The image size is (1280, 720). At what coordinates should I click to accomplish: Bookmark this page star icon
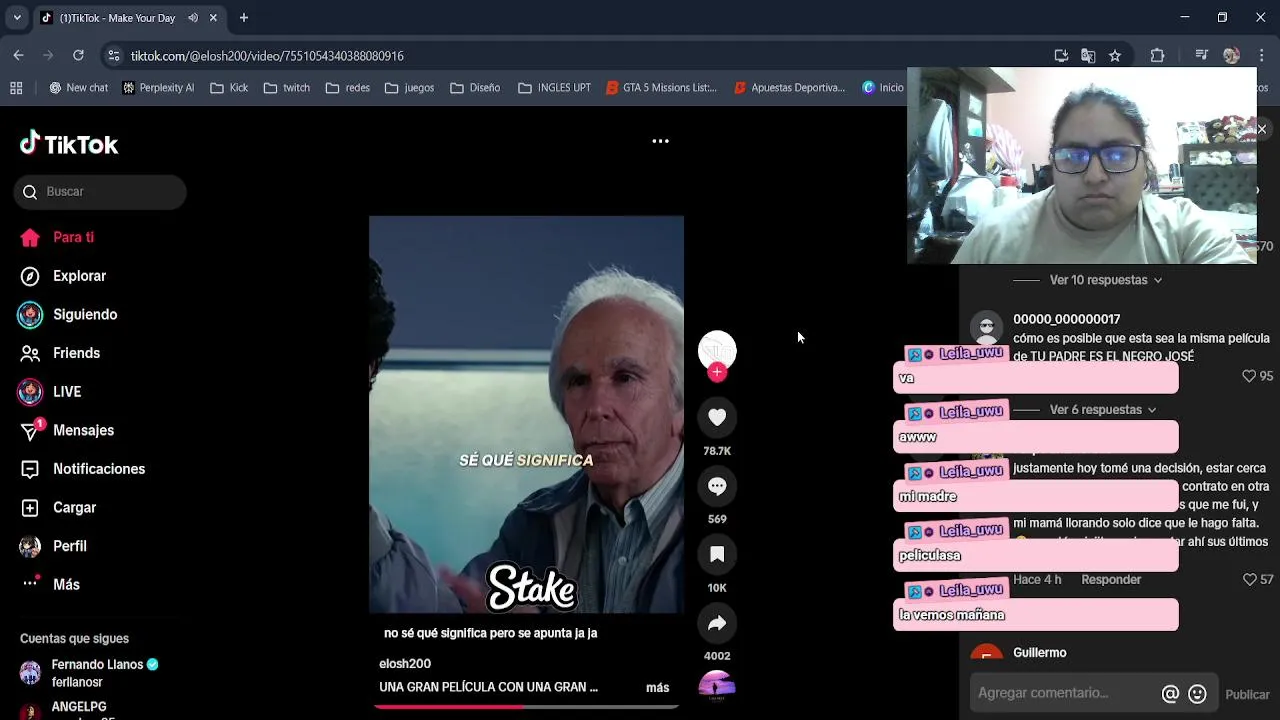coord(1115,56)
